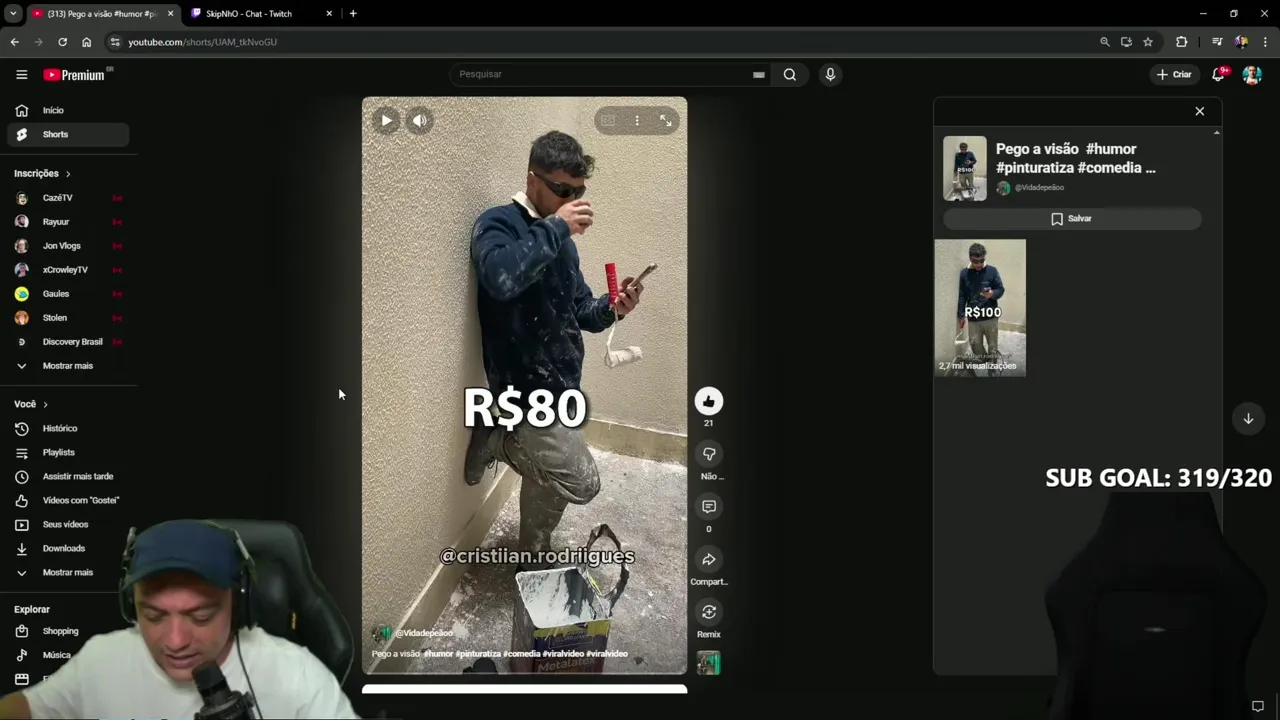Image resolution: width=1280 pixels, height=720 pixels.
Task: Open the browser home button
Action: click(86, 42)
